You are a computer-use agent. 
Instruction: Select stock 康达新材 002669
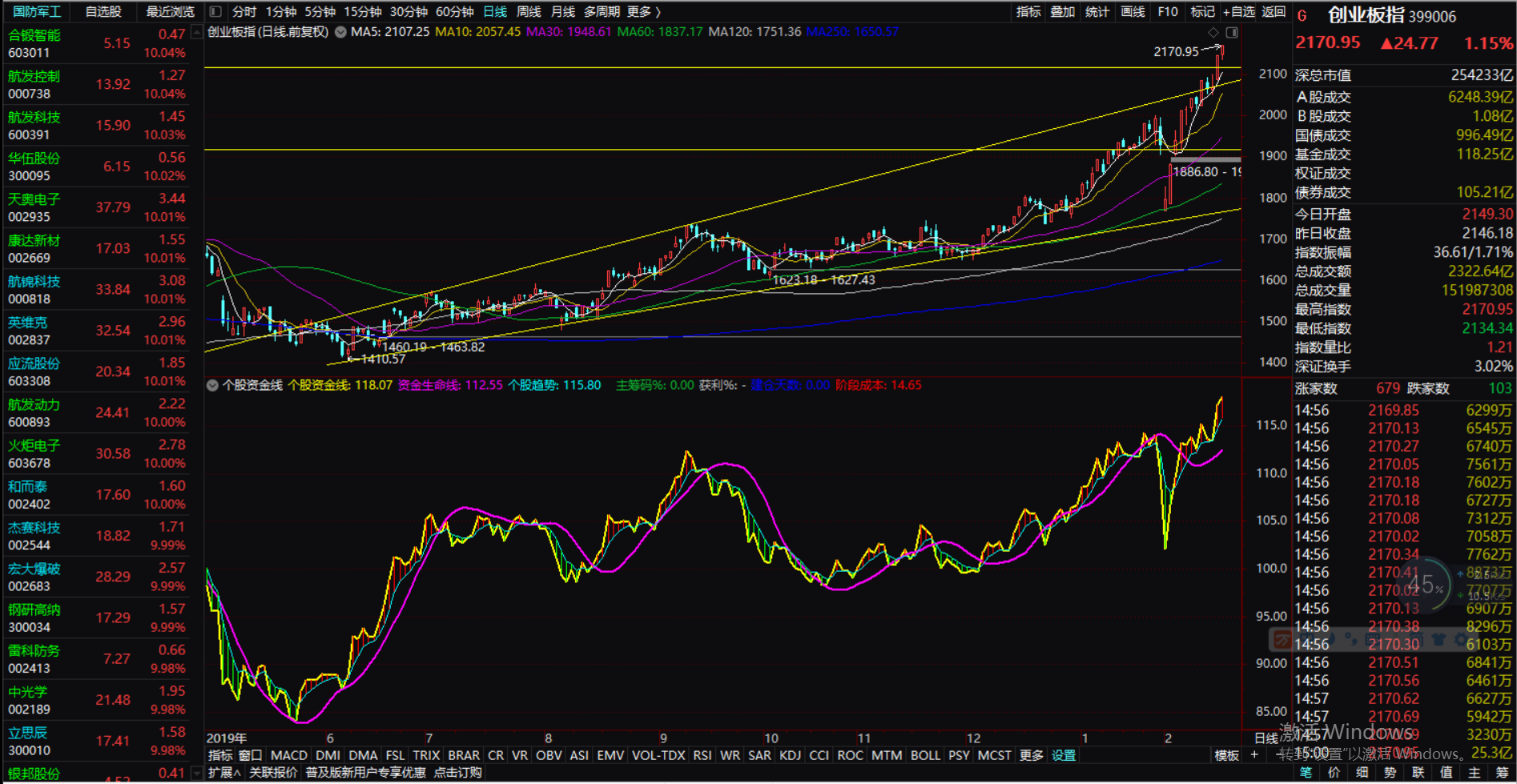coord(96,248)
